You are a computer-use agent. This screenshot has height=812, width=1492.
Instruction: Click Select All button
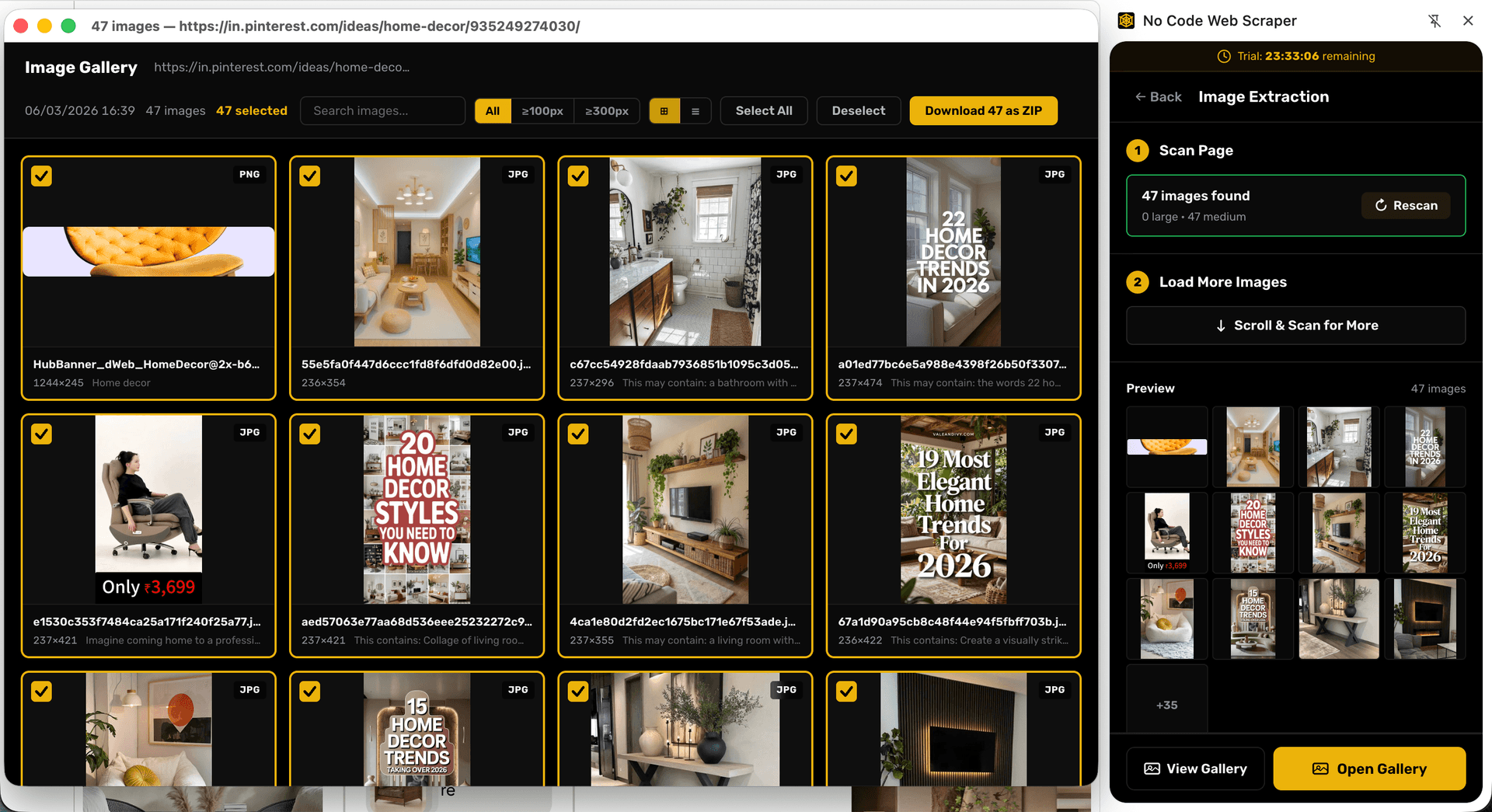point(764,111)
